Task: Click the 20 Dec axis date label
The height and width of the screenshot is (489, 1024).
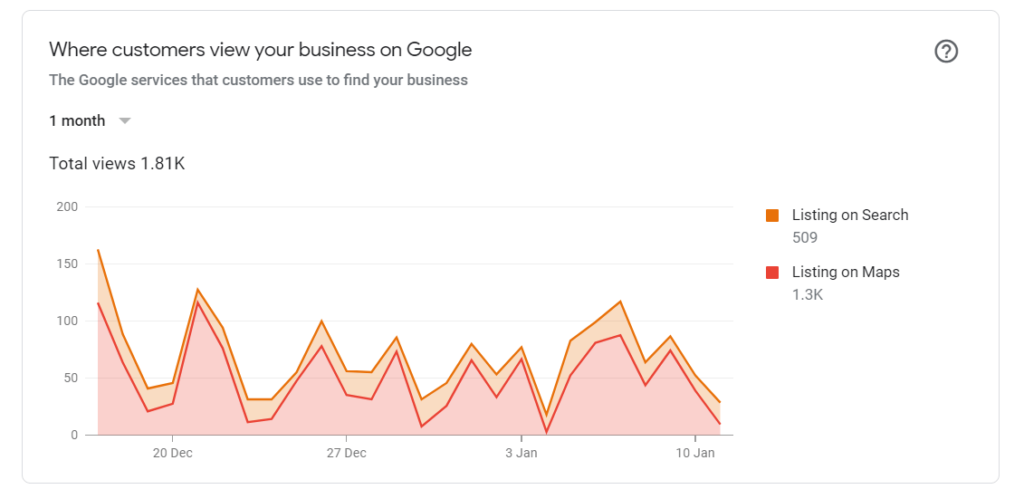Action: point(172,453)
